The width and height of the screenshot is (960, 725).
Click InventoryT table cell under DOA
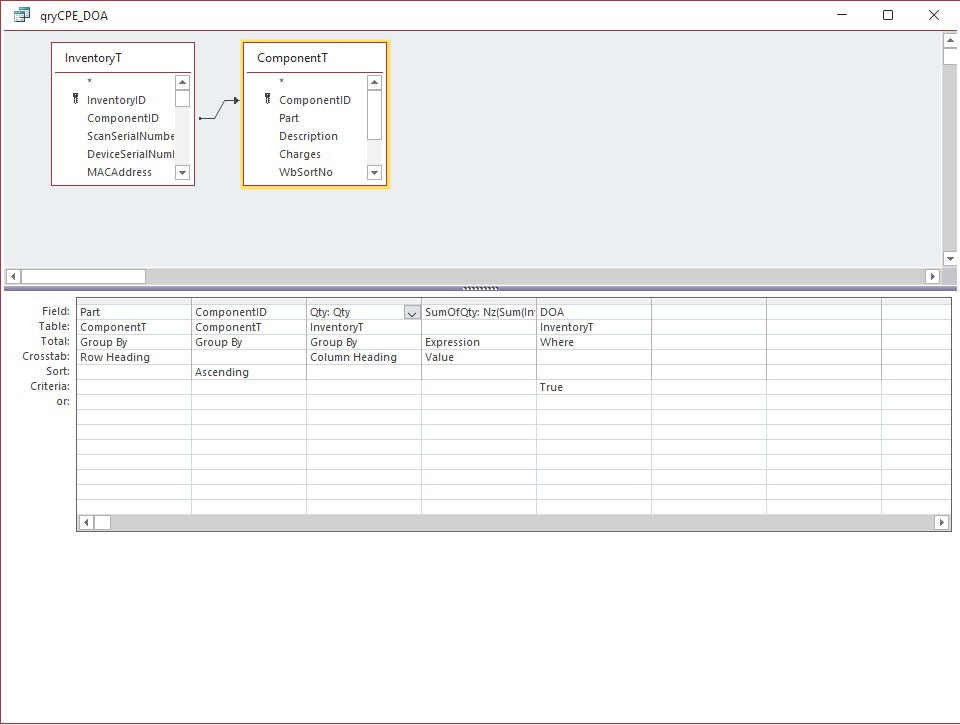[594, 328]
